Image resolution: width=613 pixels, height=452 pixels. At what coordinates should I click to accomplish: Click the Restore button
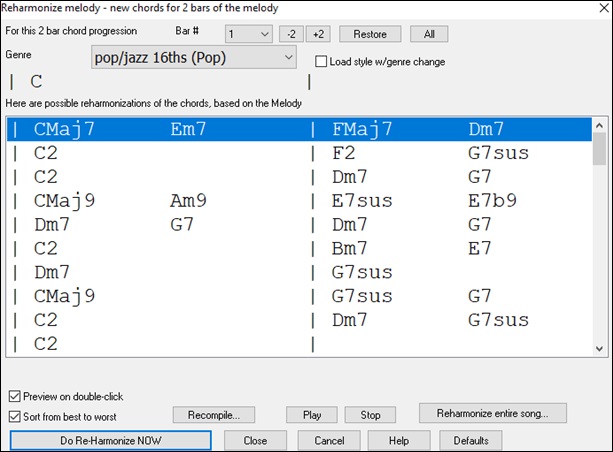coord(370,34)
